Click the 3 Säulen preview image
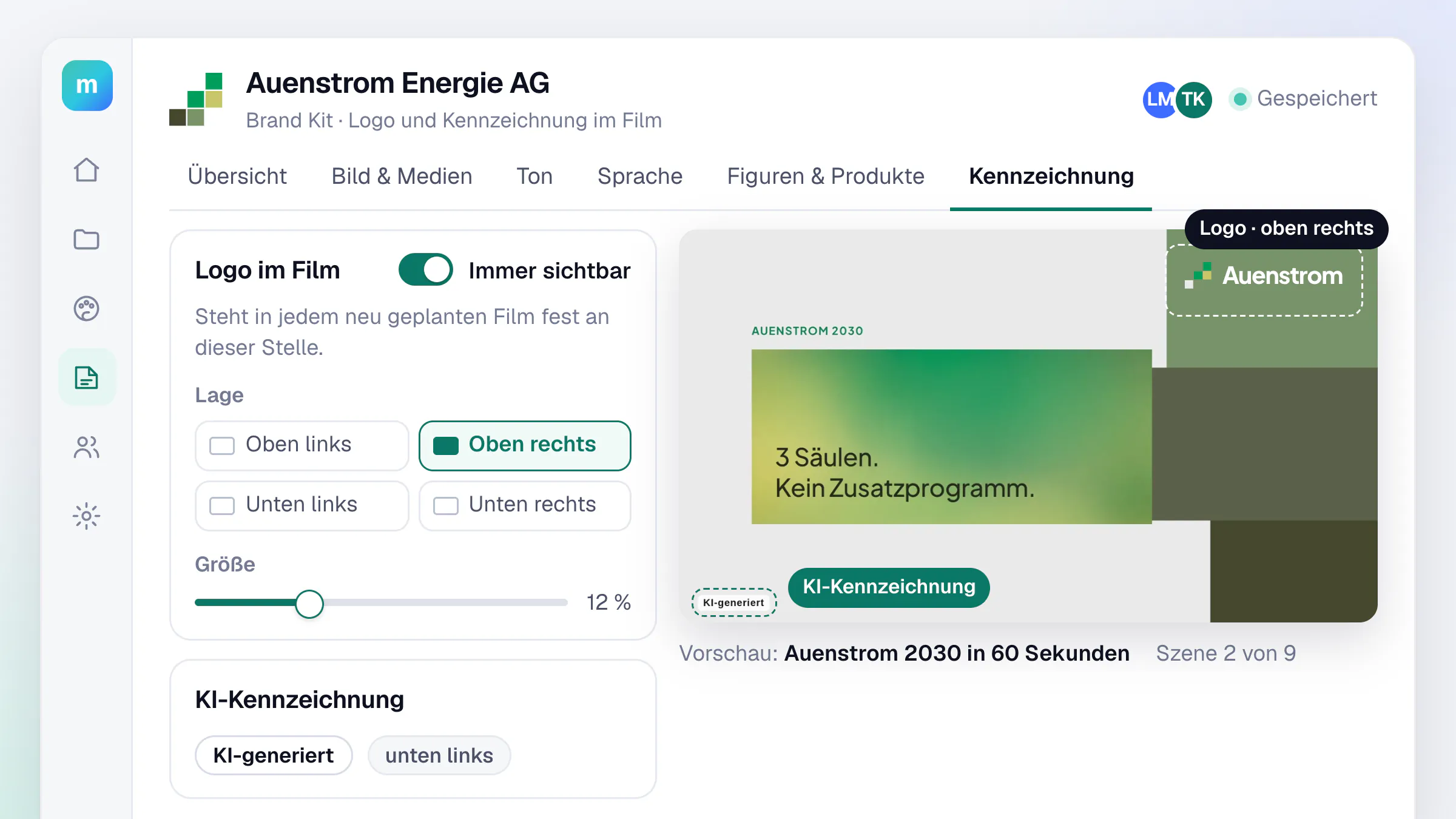 (x=951, y=437)
